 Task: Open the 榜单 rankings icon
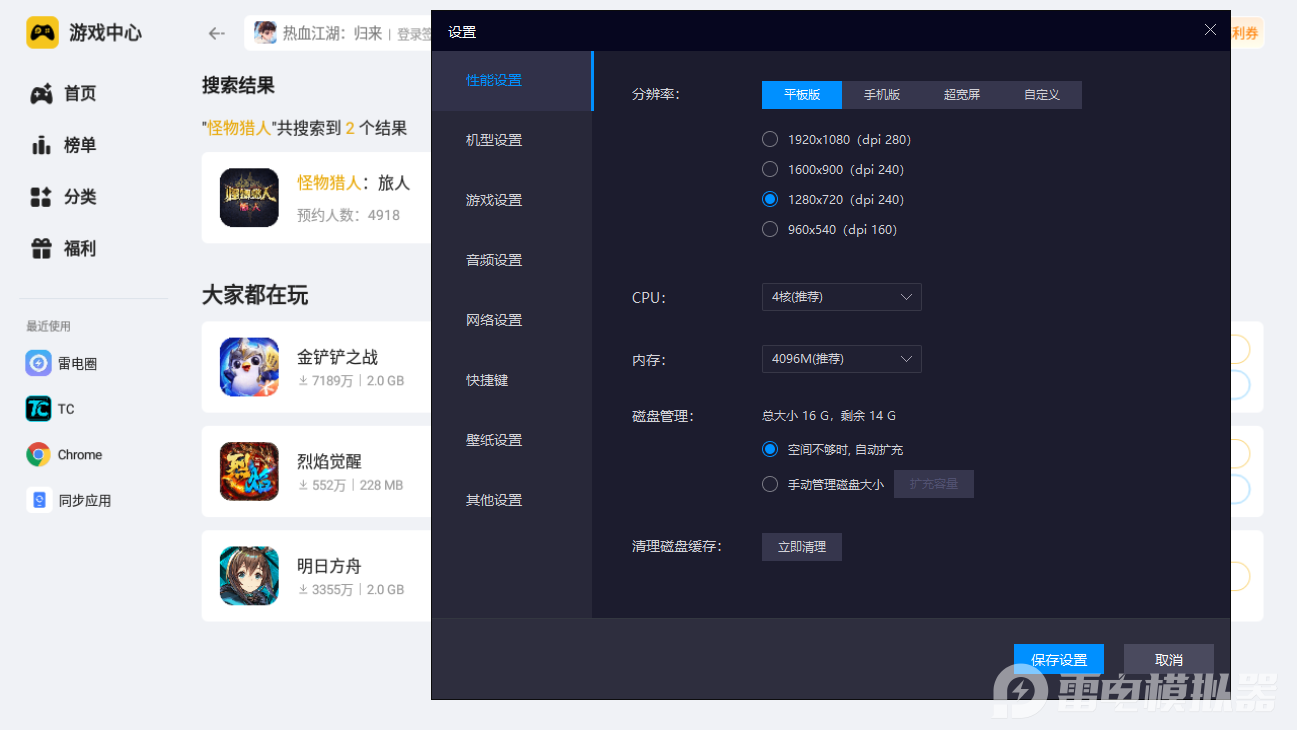pos(41,146)
